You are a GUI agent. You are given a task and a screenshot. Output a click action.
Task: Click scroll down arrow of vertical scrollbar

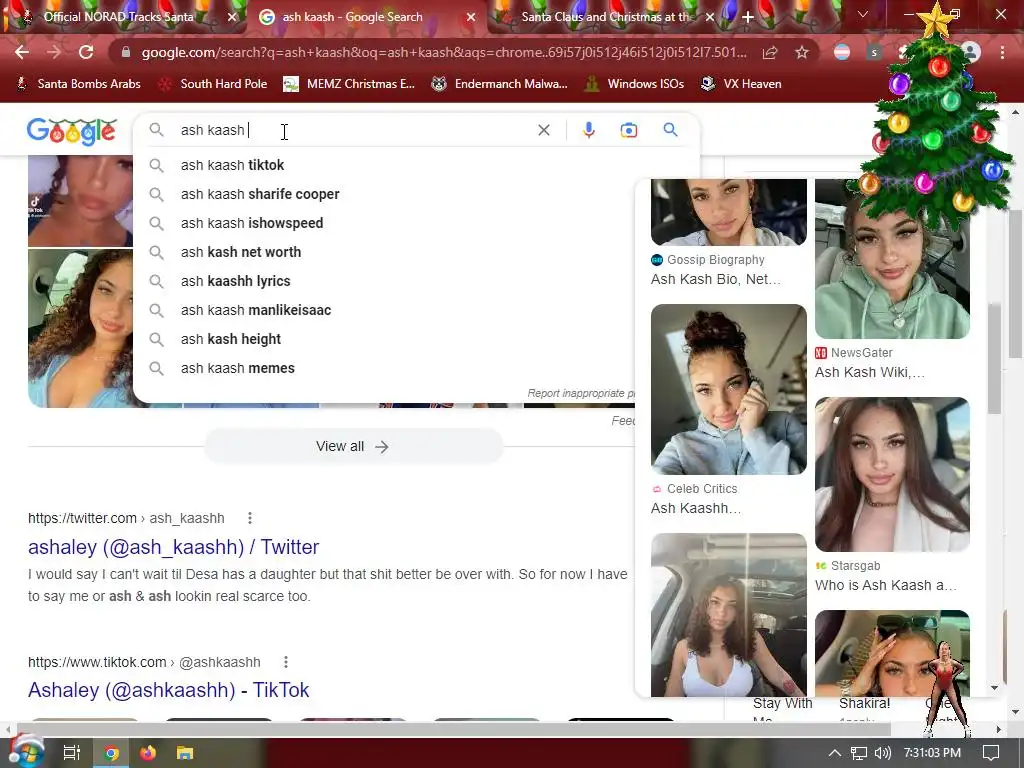[x=1015, y=712]
